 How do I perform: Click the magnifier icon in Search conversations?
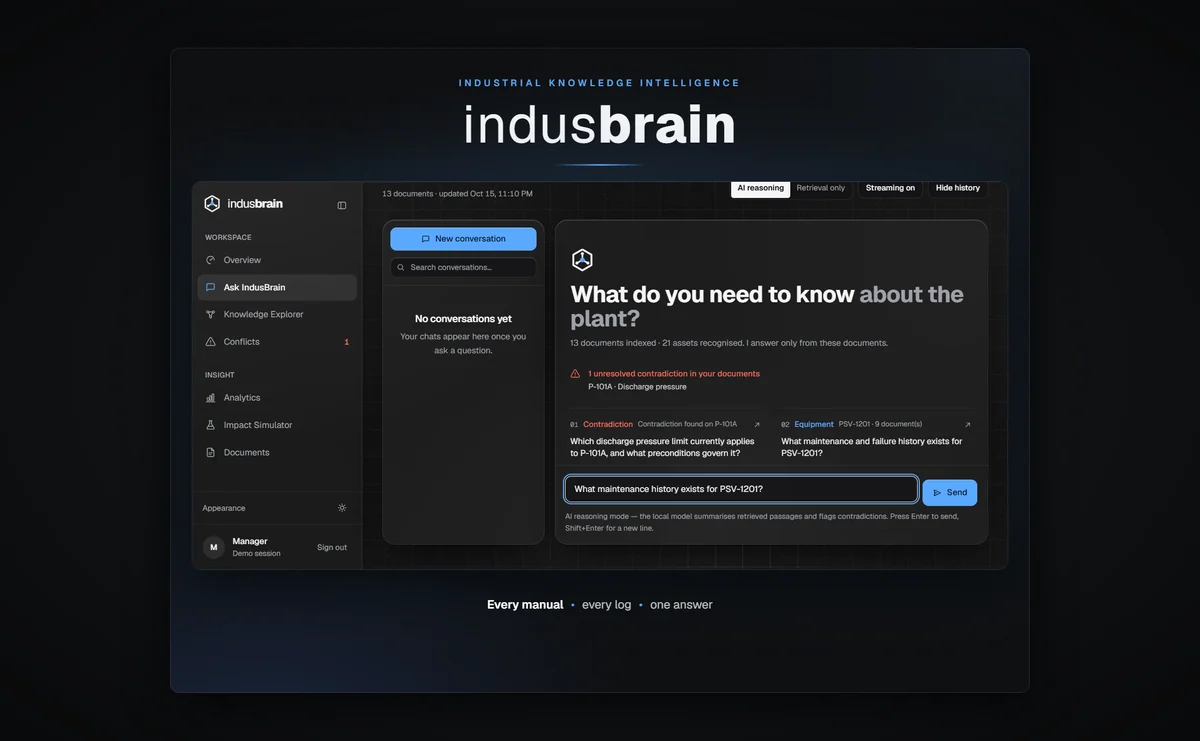tap(401, 268)
